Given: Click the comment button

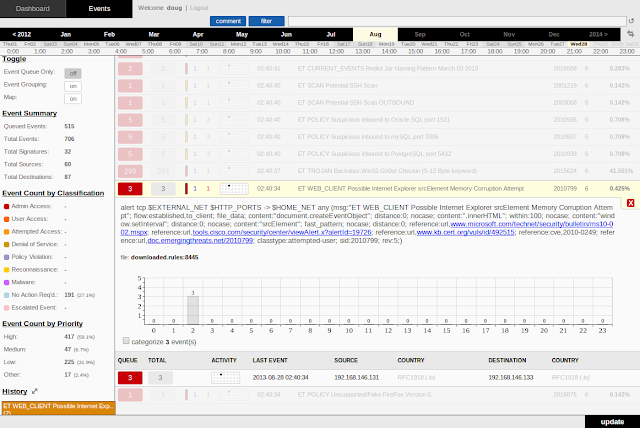Looking at the screenshot, I should tap(228, 21).
